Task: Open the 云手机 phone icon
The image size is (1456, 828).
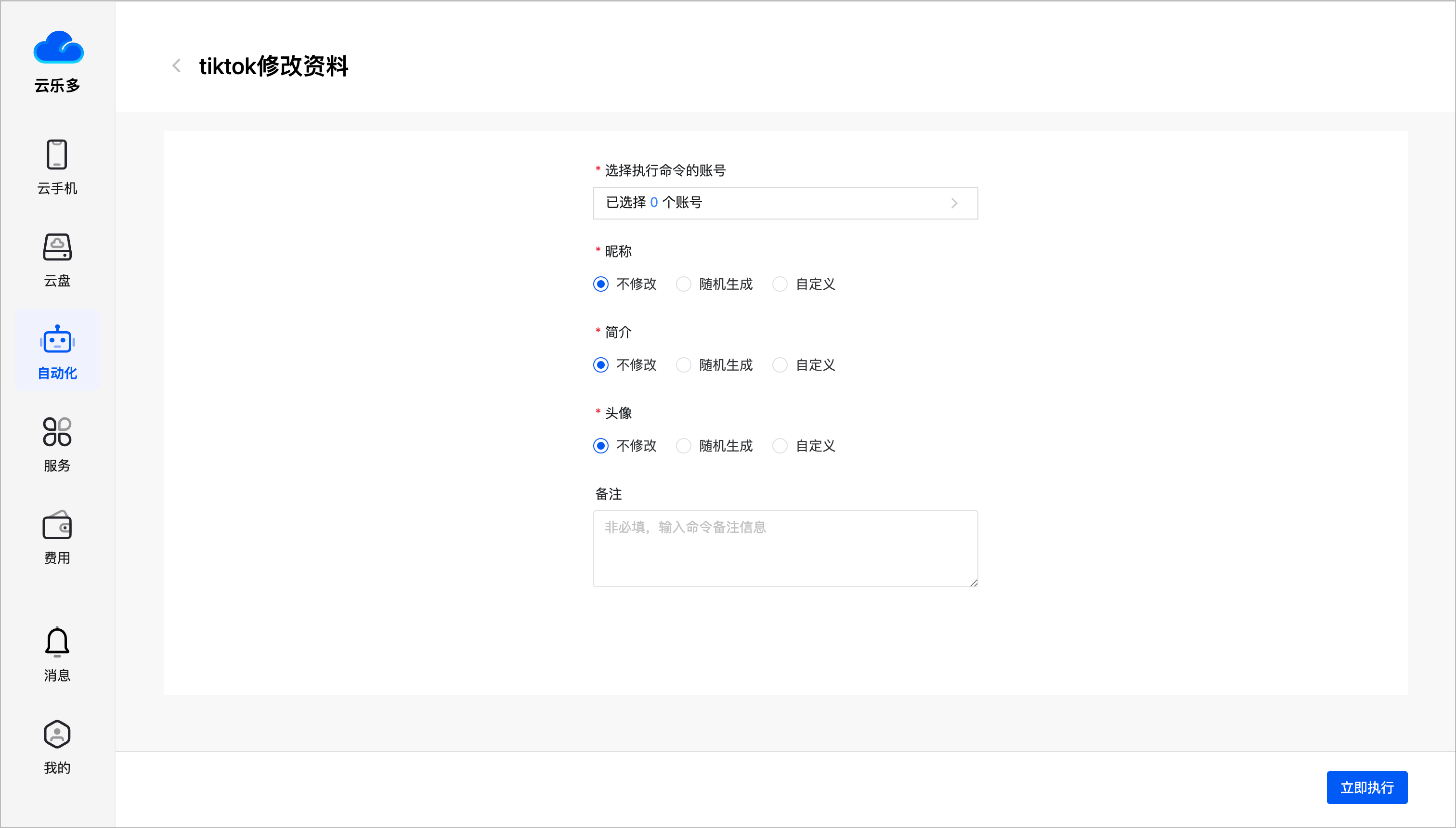Action: pyautogui.click(x=57, y=155)
